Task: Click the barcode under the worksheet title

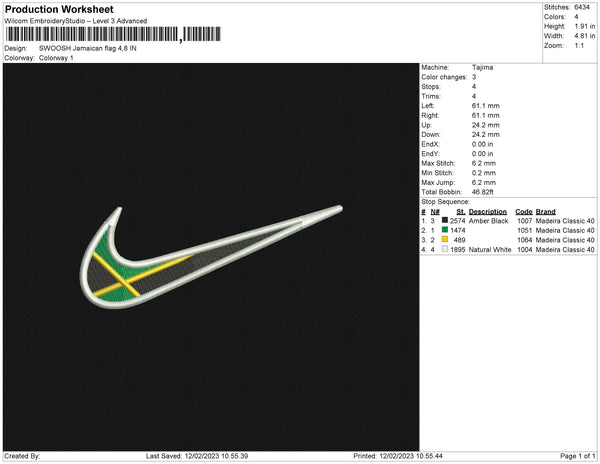Action: tap(113, 34)
